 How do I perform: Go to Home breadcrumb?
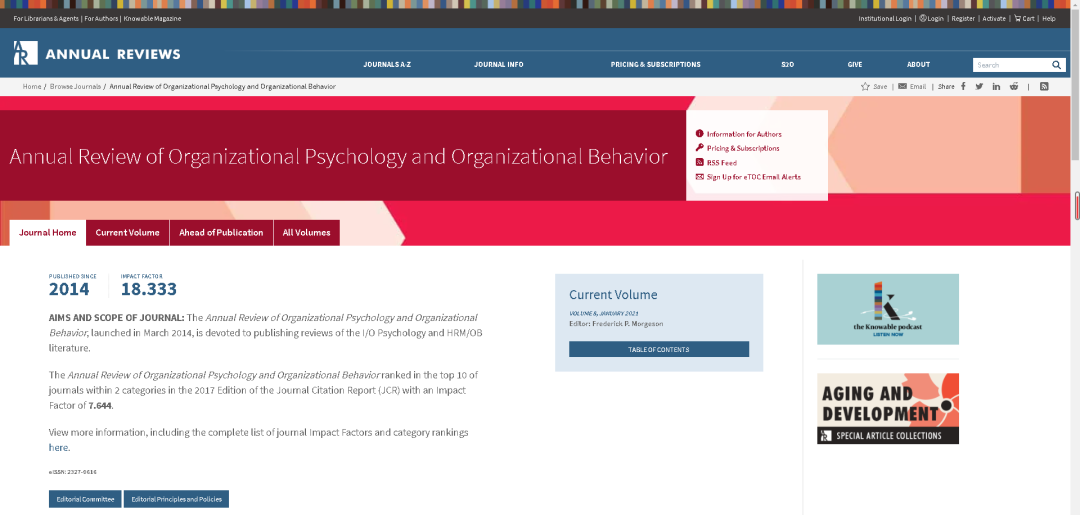32,87
